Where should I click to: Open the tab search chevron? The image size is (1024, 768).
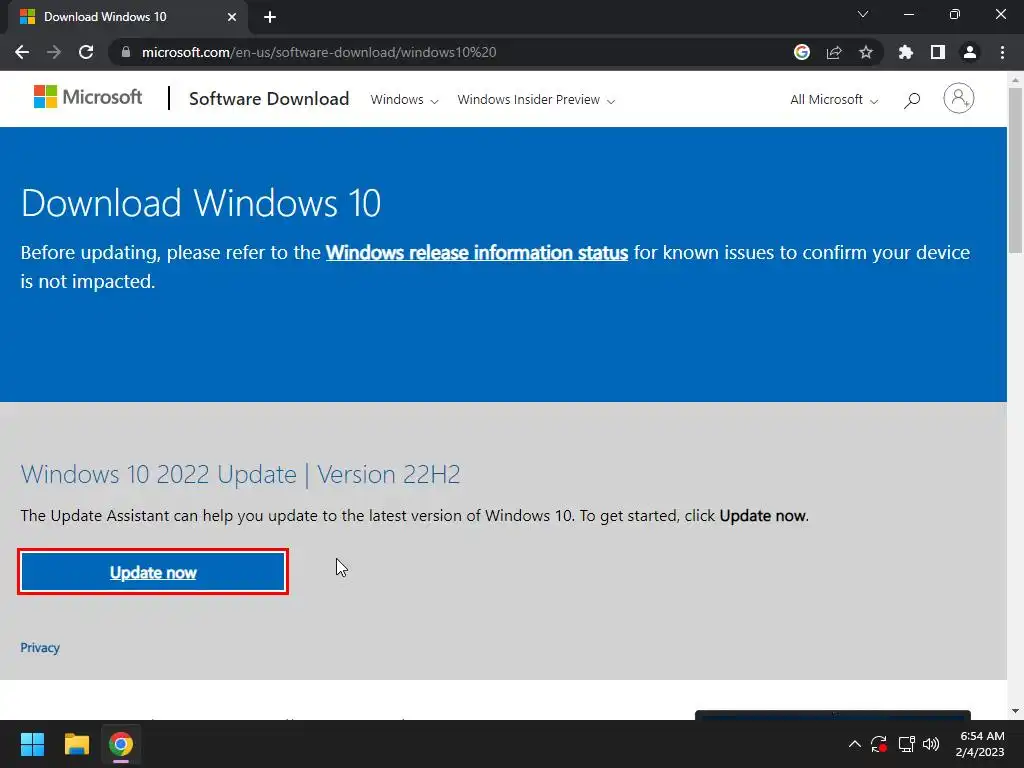click(x=863, y=14)
